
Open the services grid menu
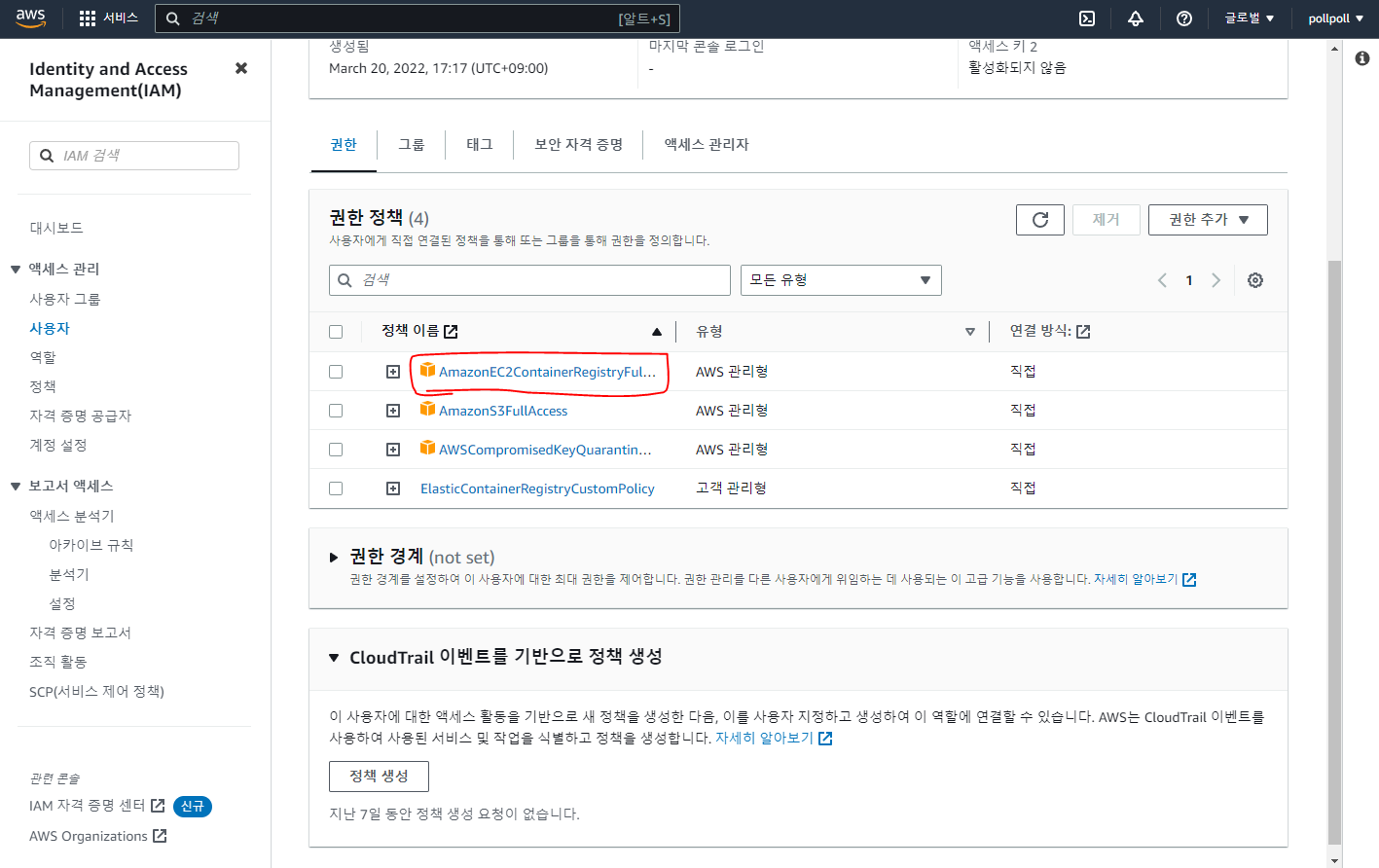(x=88, y=18)
